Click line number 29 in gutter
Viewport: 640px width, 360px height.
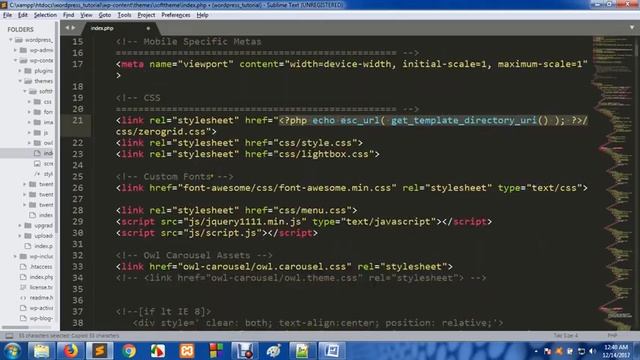[x=78, y=222]
